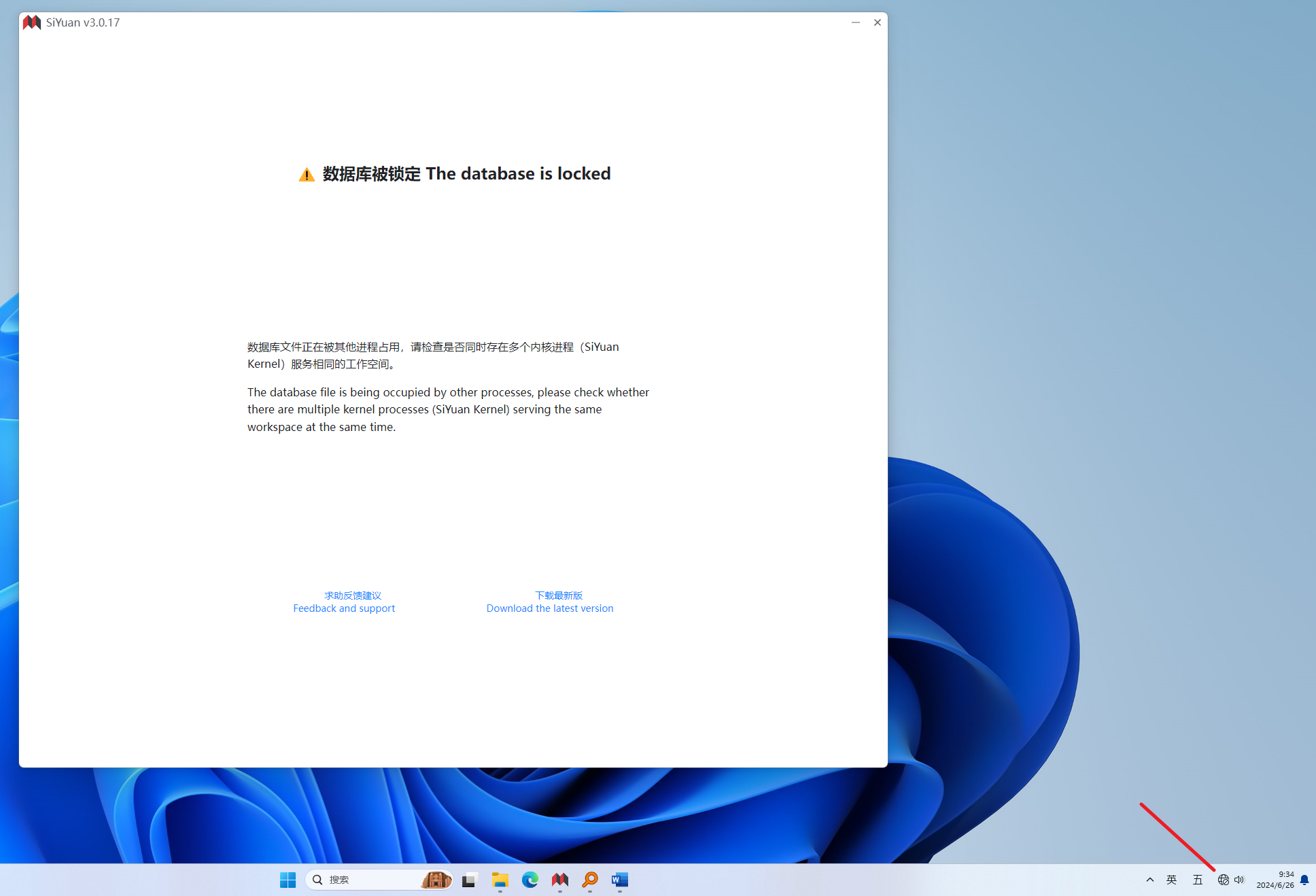1316x896 pixels.
Task: Switch to SiYuan app in taskbar
Action: tap(559, 880)
